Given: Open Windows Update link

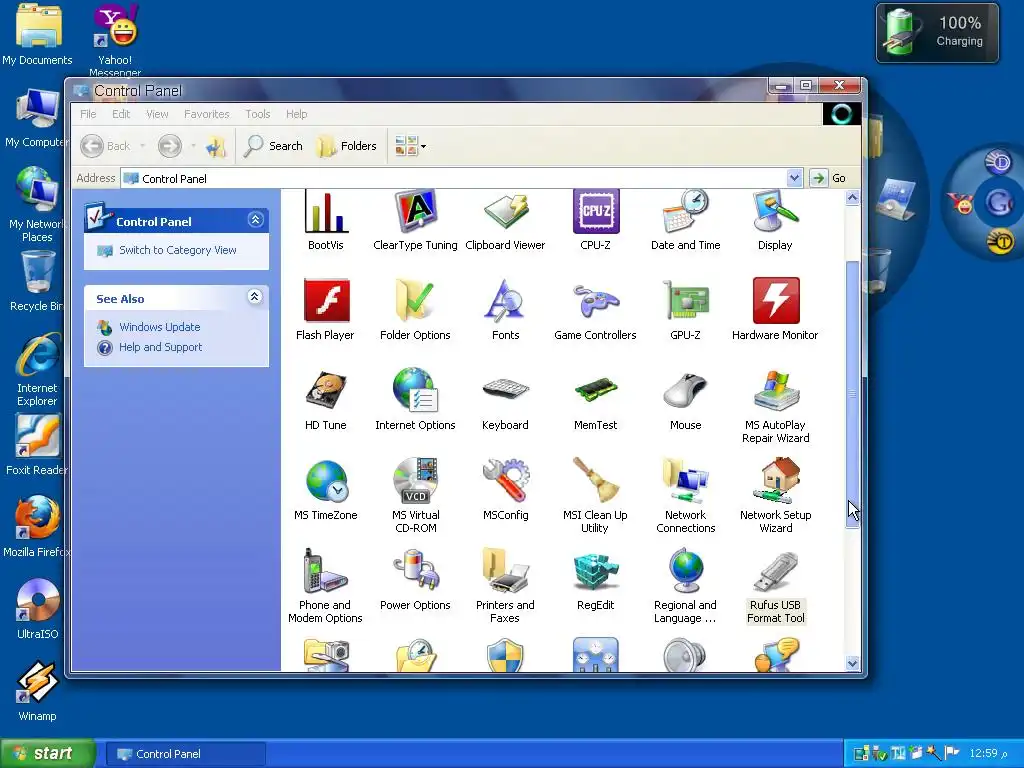Looking at the screenshot, I should 159,327.
